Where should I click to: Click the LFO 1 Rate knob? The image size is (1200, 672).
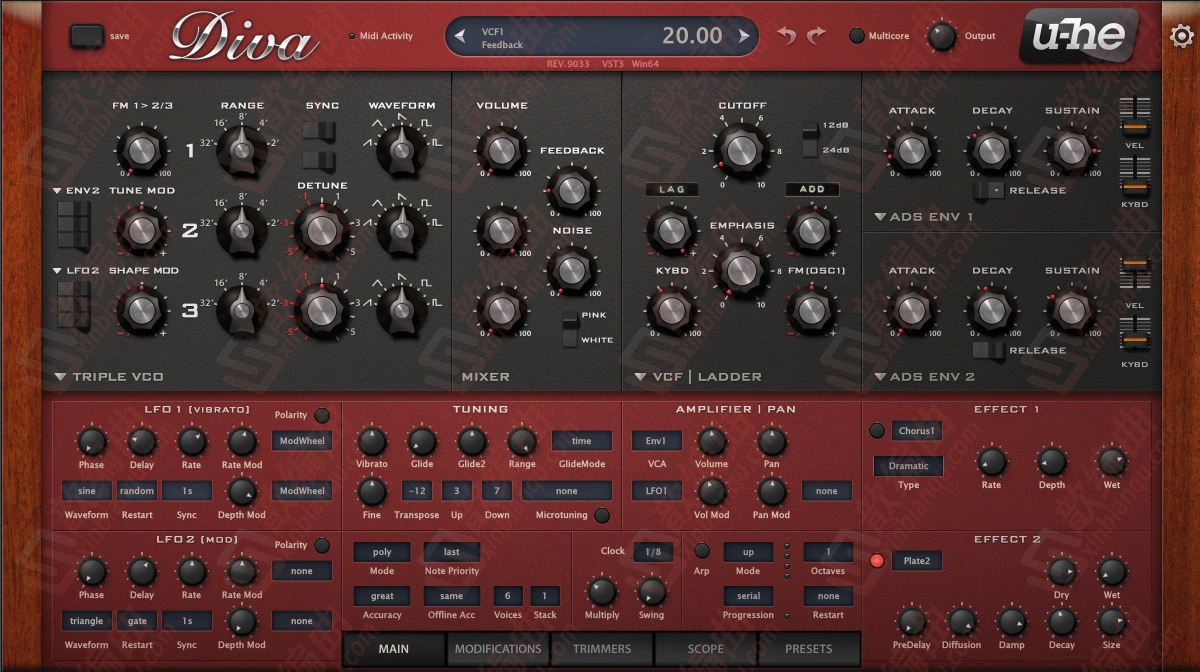click(x=191, y=441)
